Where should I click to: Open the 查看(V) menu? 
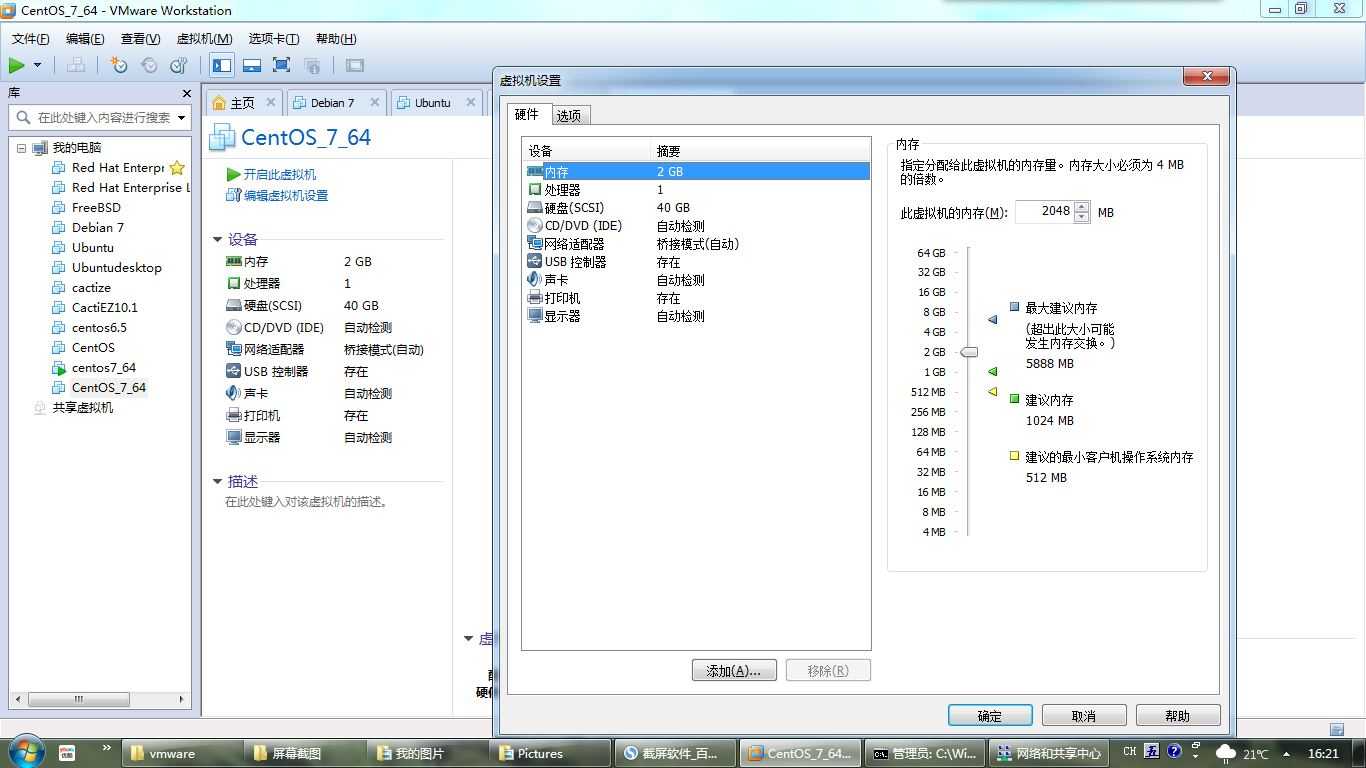coord(140,39)
